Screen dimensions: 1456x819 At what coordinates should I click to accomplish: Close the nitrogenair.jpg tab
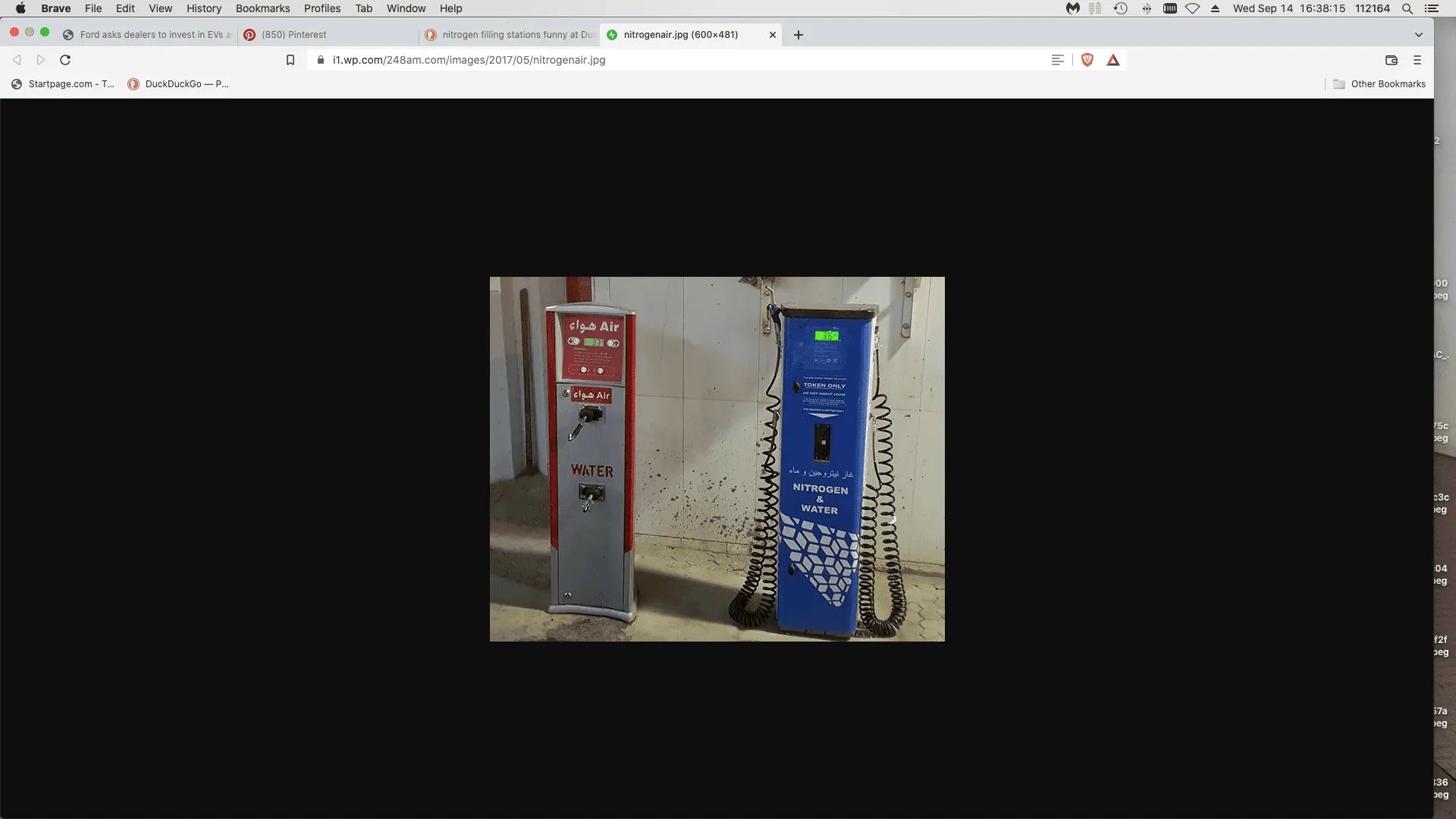coord(773,35)
